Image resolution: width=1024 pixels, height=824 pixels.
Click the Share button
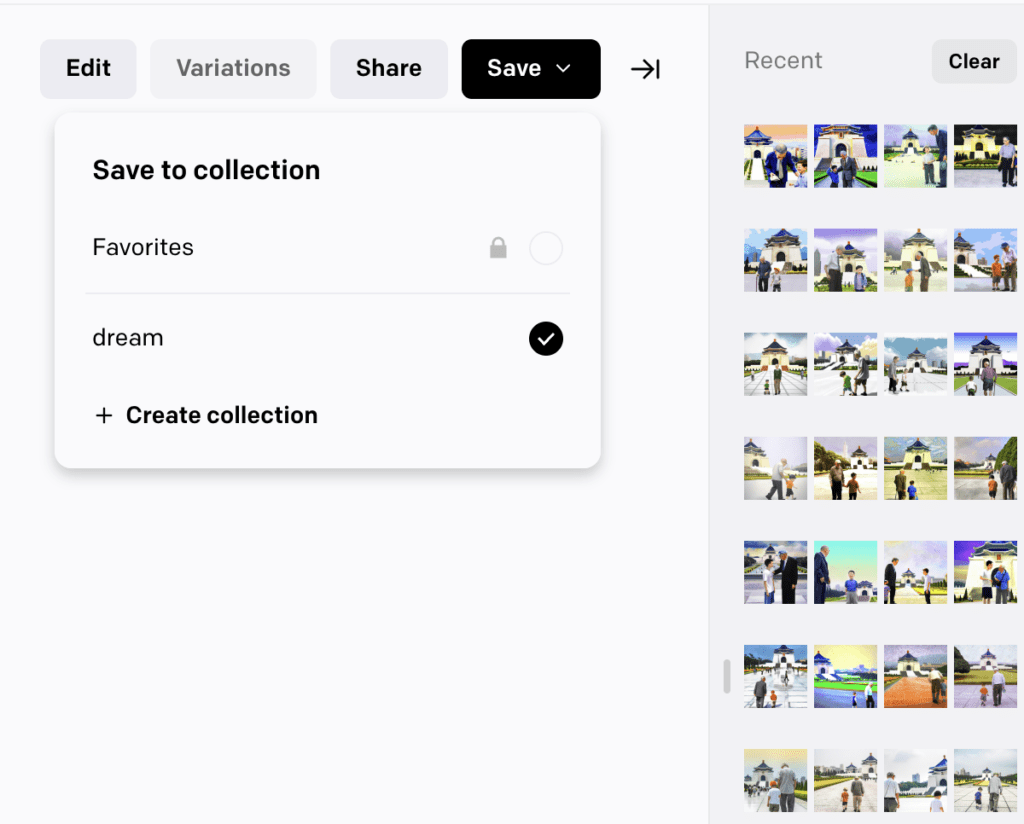[388, 69]
